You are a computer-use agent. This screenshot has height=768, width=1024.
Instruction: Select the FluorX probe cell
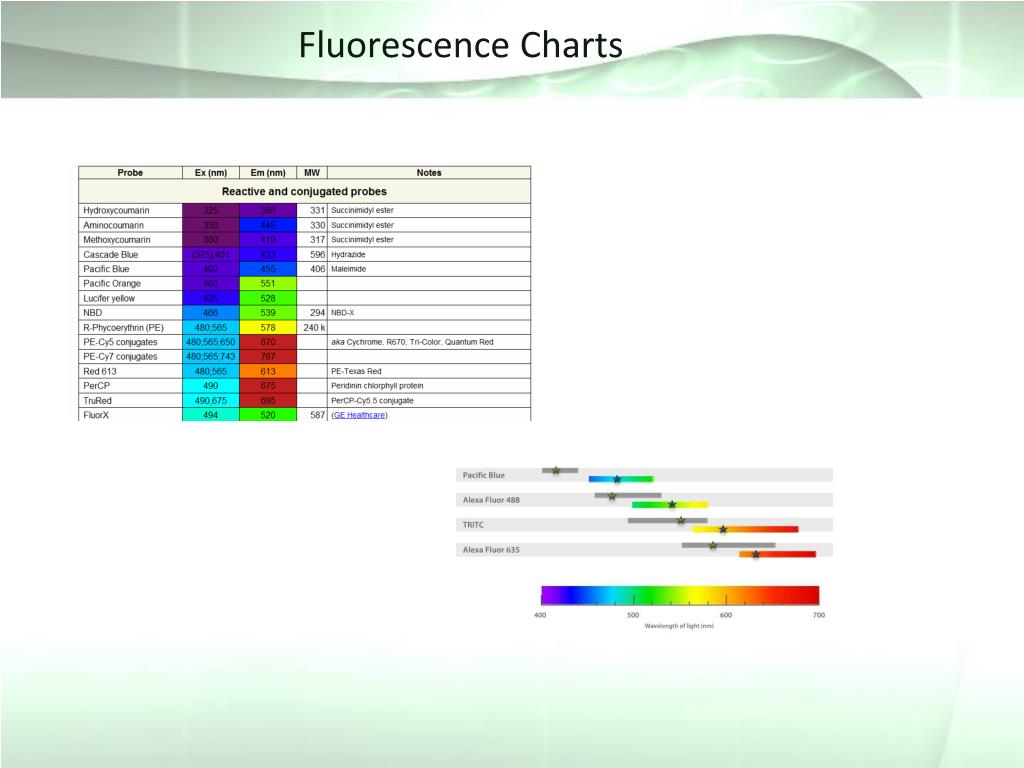click(x=130, y=415)
